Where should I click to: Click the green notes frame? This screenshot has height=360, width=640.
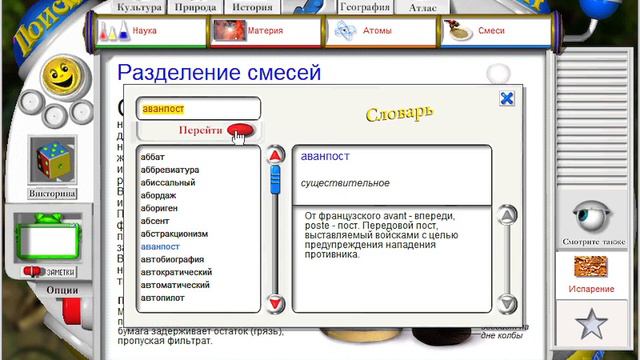click(48, 238)
